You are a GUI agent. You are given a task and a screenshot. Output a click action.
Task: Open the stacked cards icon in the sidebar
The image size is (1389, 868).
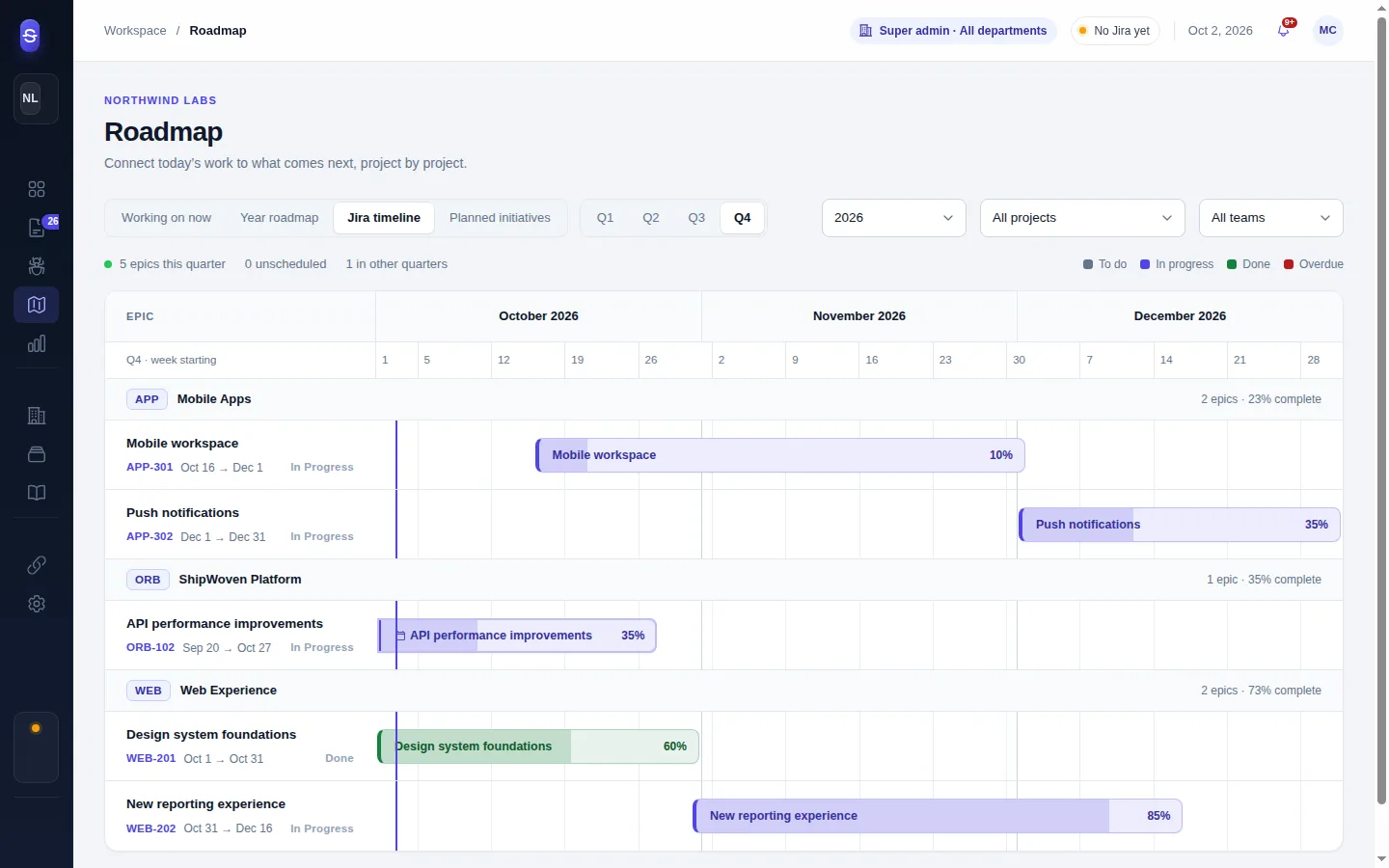pyautogui.click(x=37, y=454)
